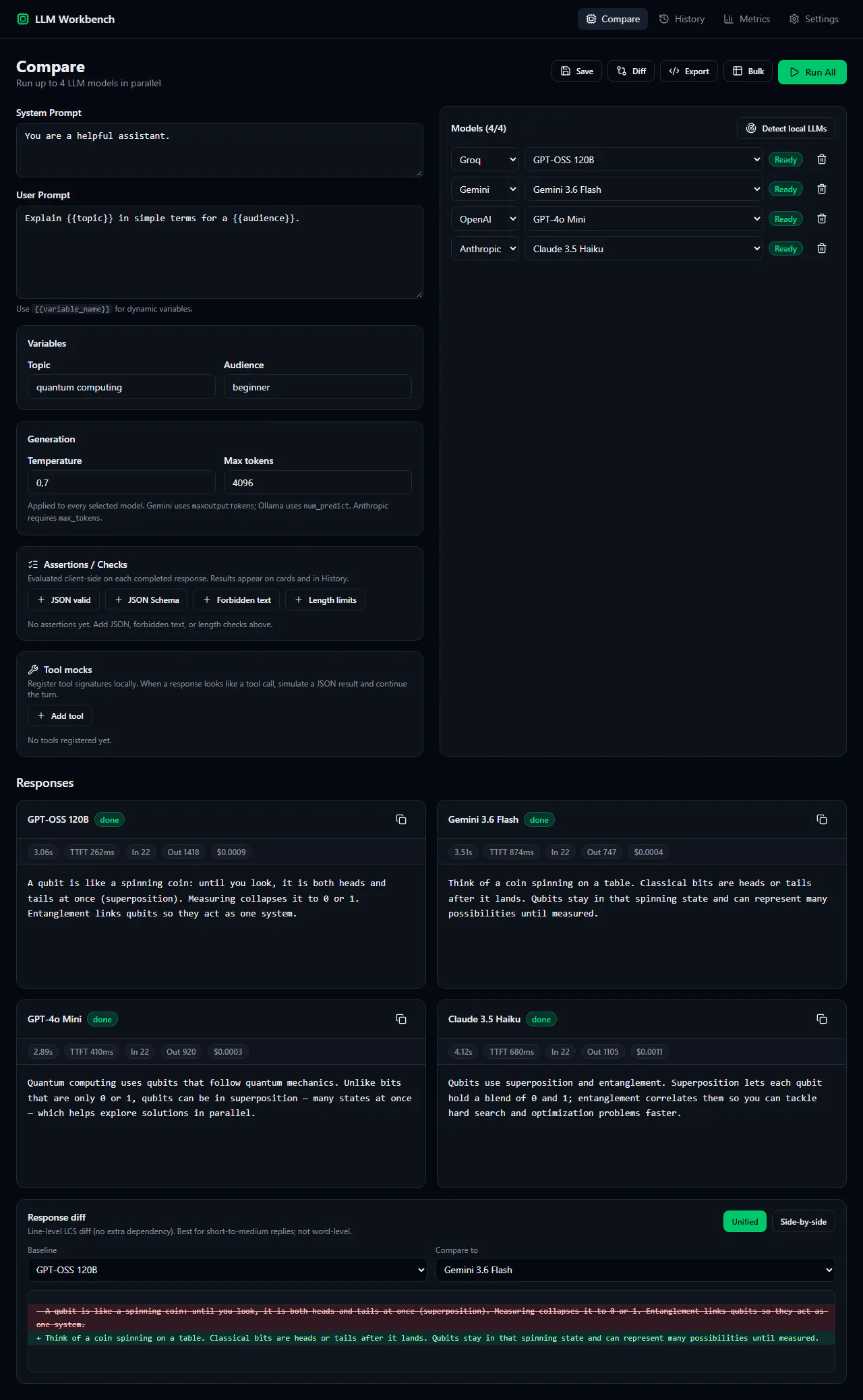Focus the Audience variable field

click(318, 387)
